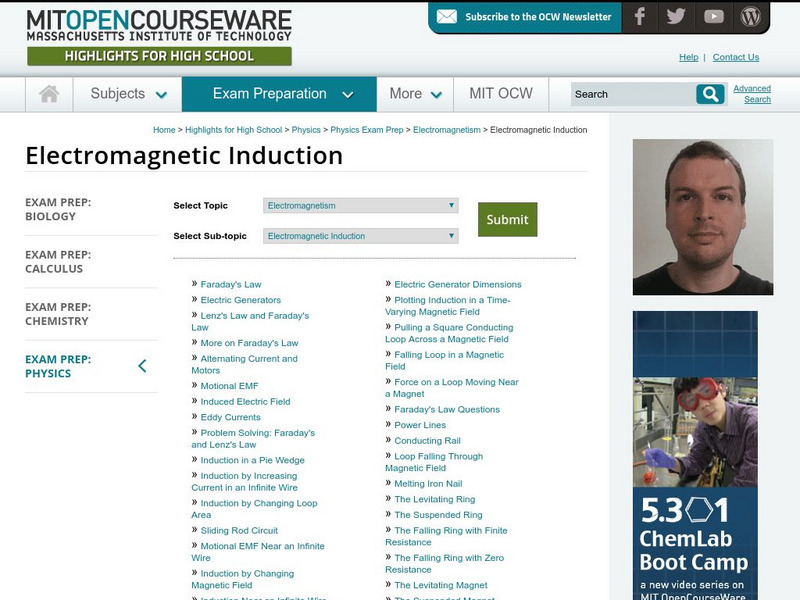Open the Exam Preparation menu

[268, 93]
